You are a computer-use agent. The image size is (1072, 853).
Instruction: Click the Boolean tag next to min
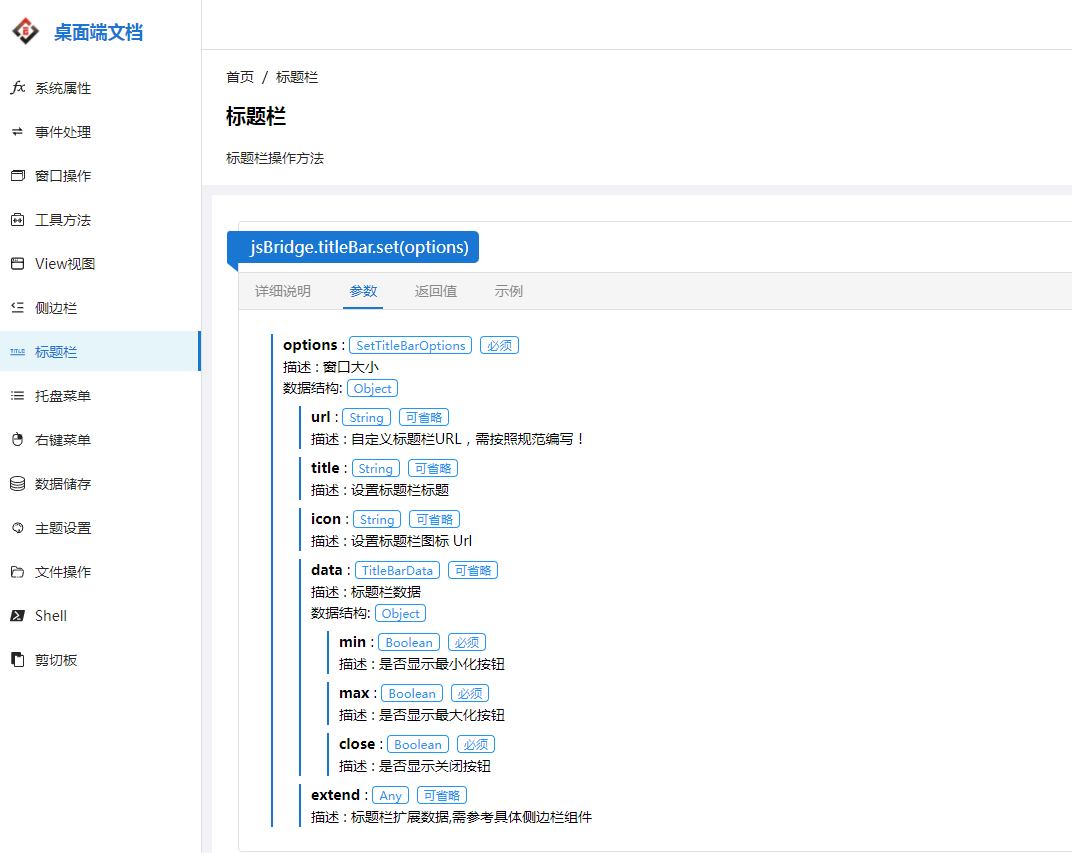coord(409,642)
